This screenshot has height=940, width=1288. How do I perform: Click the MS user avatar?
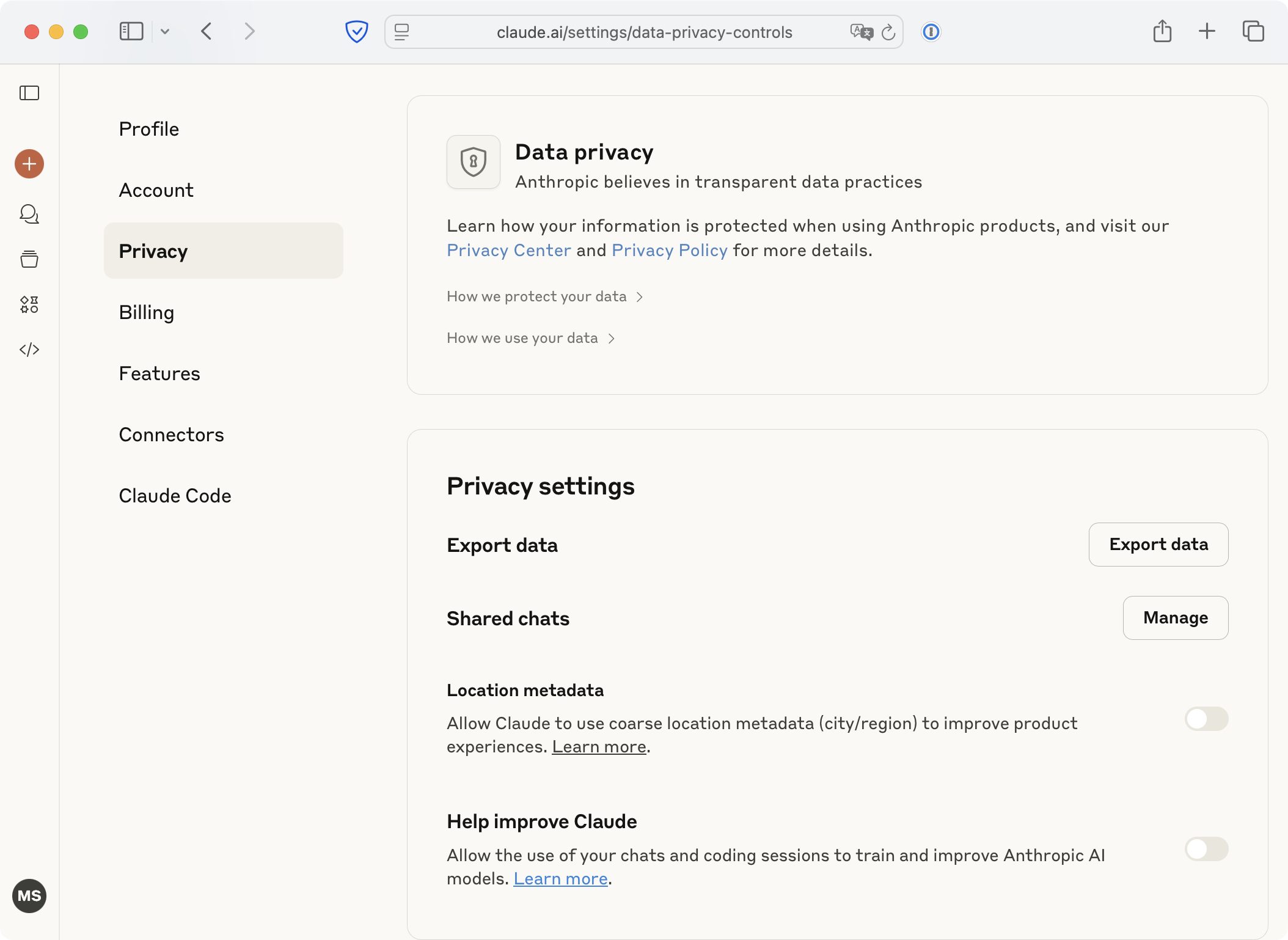click(x=29, y=896)
